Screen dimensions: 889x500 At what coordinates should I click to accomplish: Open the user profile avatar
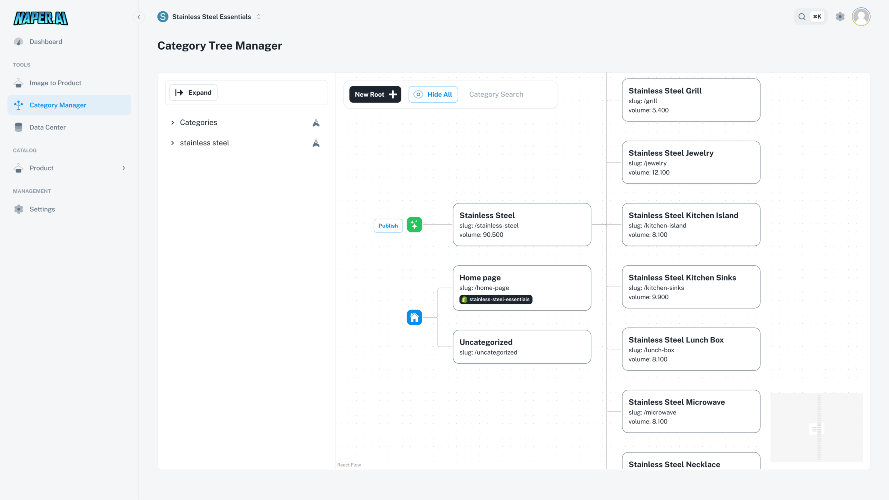coord(861,16)
